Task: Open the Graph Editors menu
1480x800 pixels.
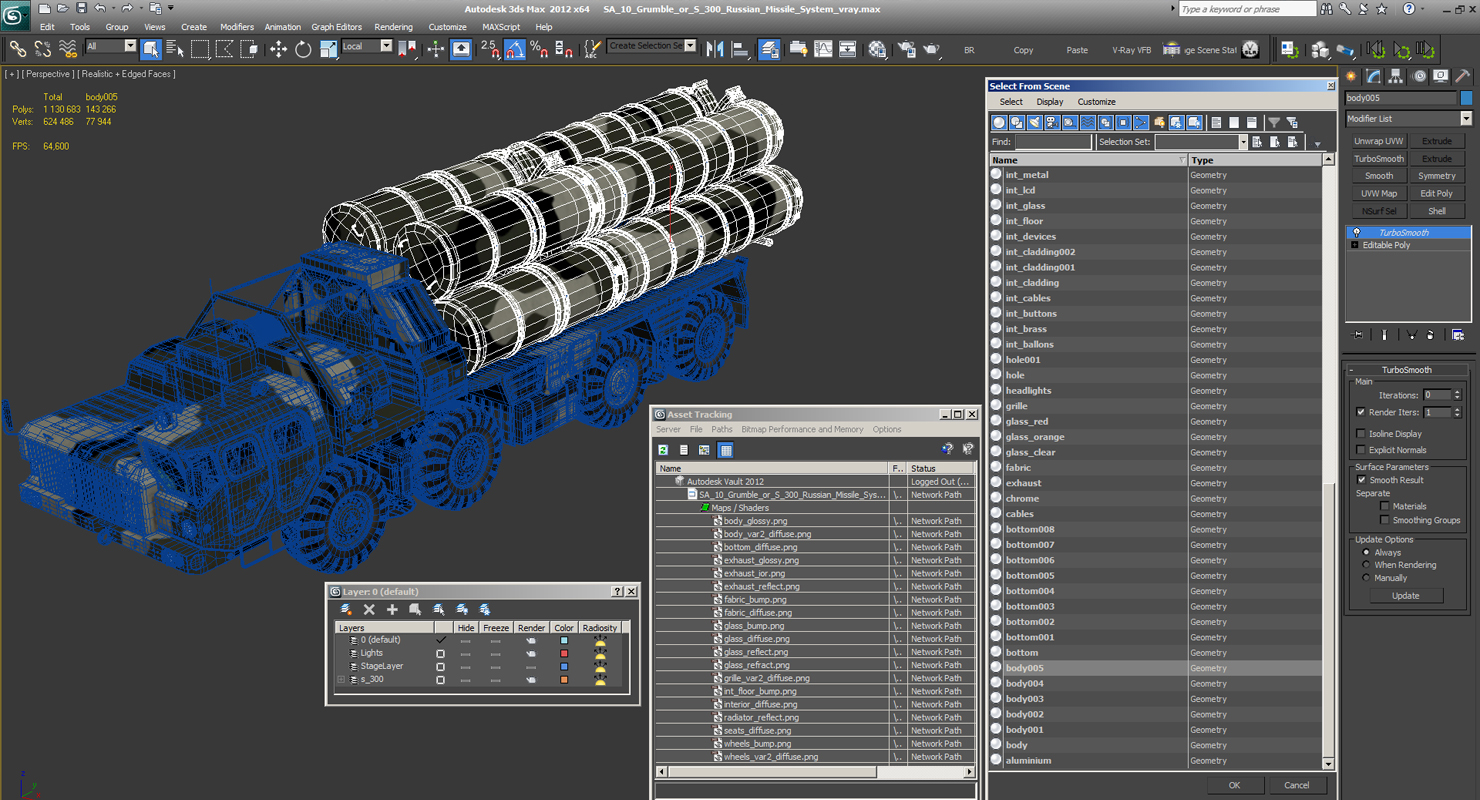Action: pos(336,27)
